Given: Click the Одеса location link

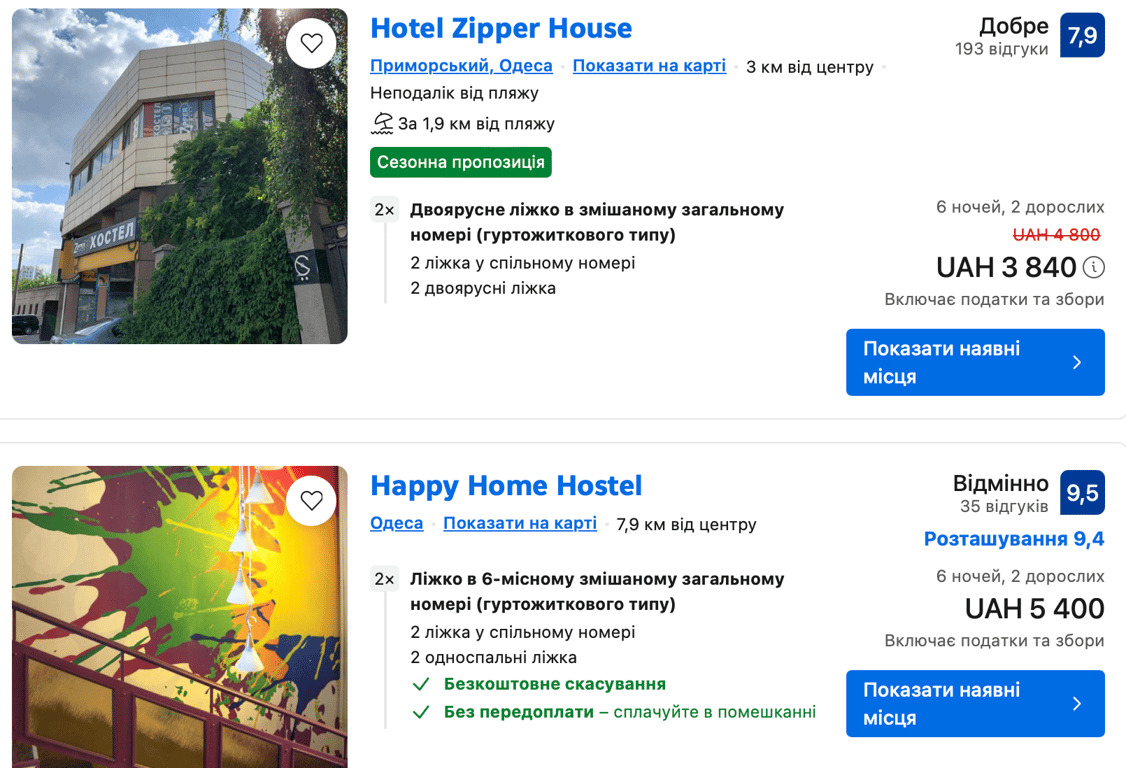Looking at the screenshot, I should (396, 524).
